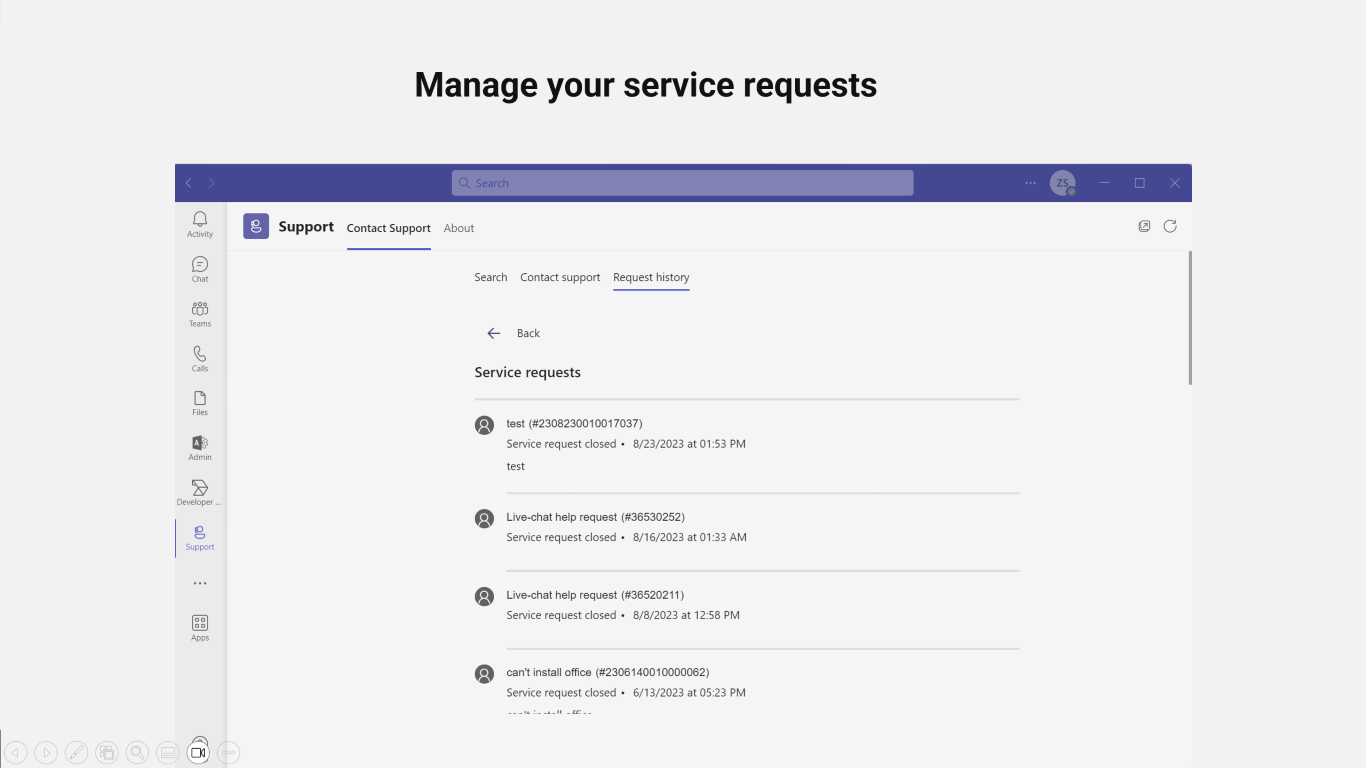
Task: Open the Contact support sub-tab
Action: [560, 277]
